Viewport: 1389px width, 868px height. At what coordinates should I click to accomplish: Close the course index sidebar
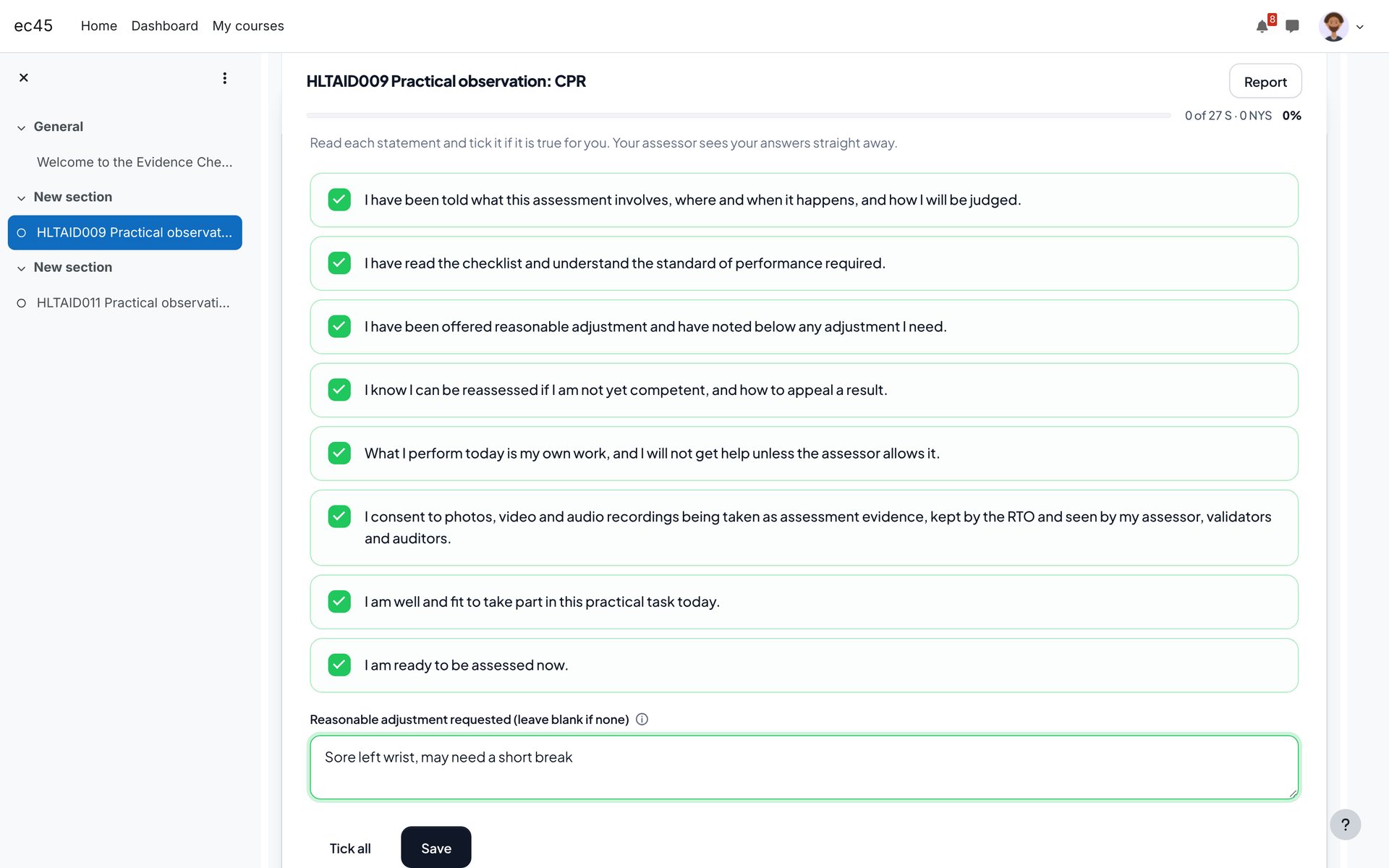point(24,77)
